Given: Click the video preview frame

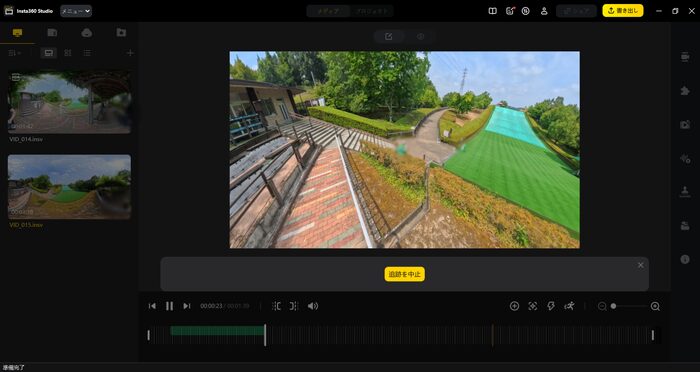Looking at the screenshot, I should 404,150.
